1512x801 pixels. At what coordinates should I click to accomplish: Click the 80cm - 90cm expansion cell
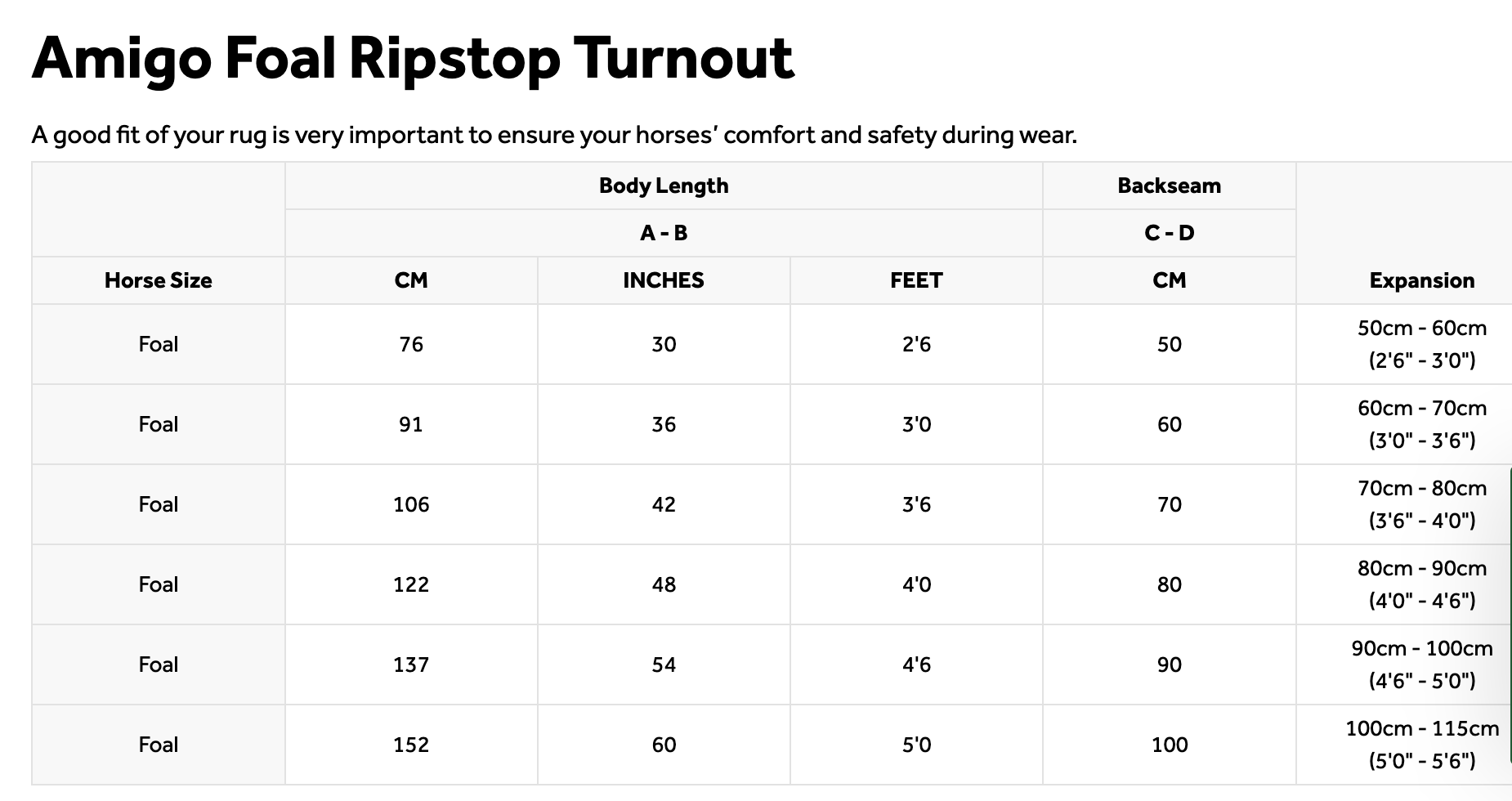(1421, 584)
